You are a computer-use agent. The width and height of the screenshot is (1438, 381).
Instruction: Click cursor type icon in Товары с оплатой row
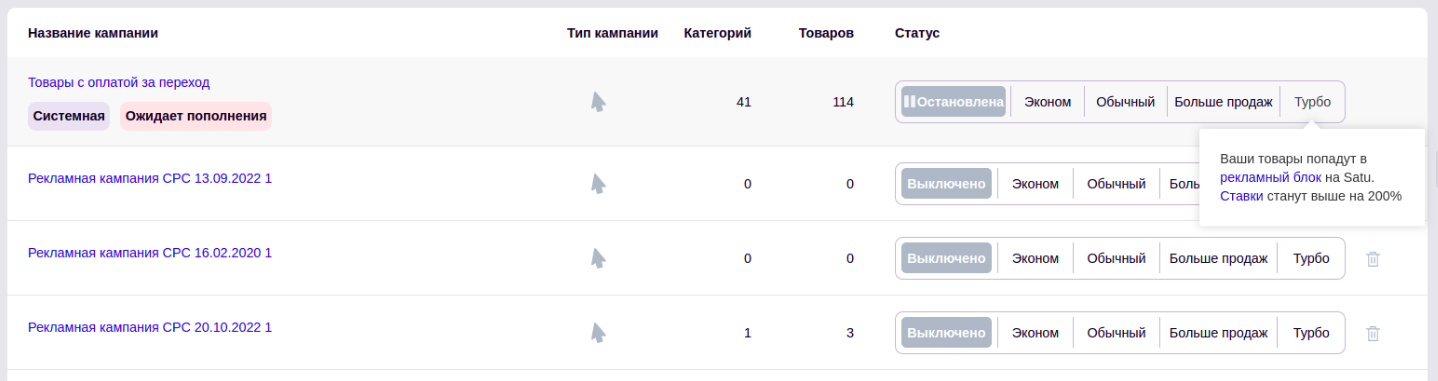[598, 102]
